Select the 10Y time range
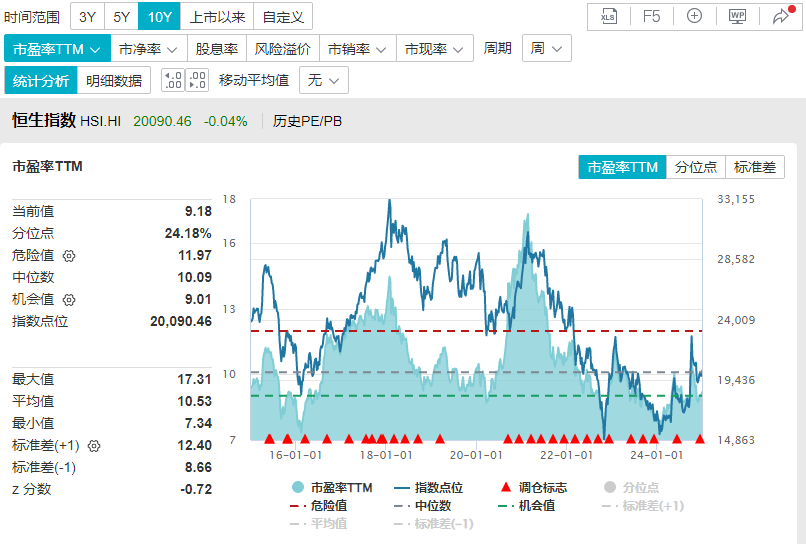 point(159,17)
